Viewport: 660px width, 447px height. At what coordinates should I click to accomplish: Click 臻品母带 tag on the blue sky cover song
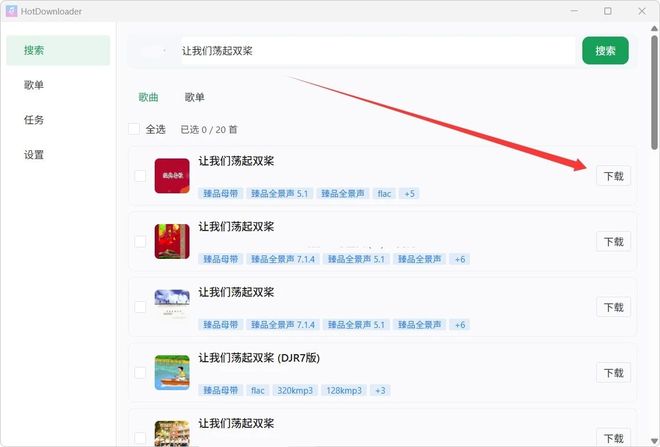(x=221, y=325)
